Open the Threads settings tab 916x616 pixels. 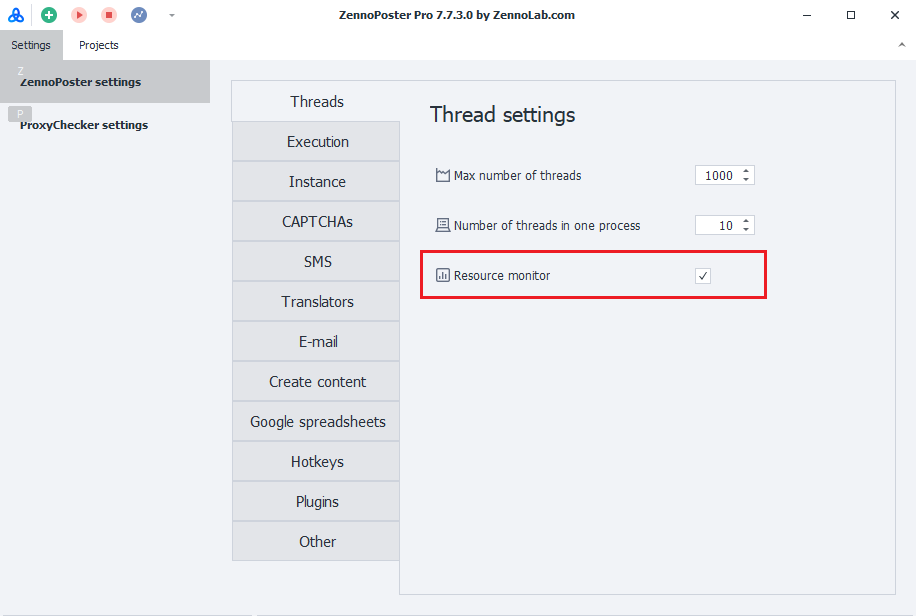point(317,102)
